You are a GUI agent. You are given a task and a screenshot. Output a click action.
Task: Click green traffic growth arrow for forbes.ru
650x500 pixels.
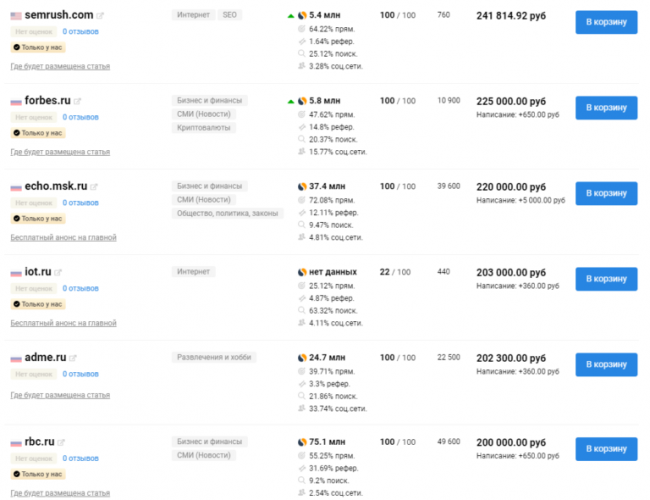[x=291, y=101]
